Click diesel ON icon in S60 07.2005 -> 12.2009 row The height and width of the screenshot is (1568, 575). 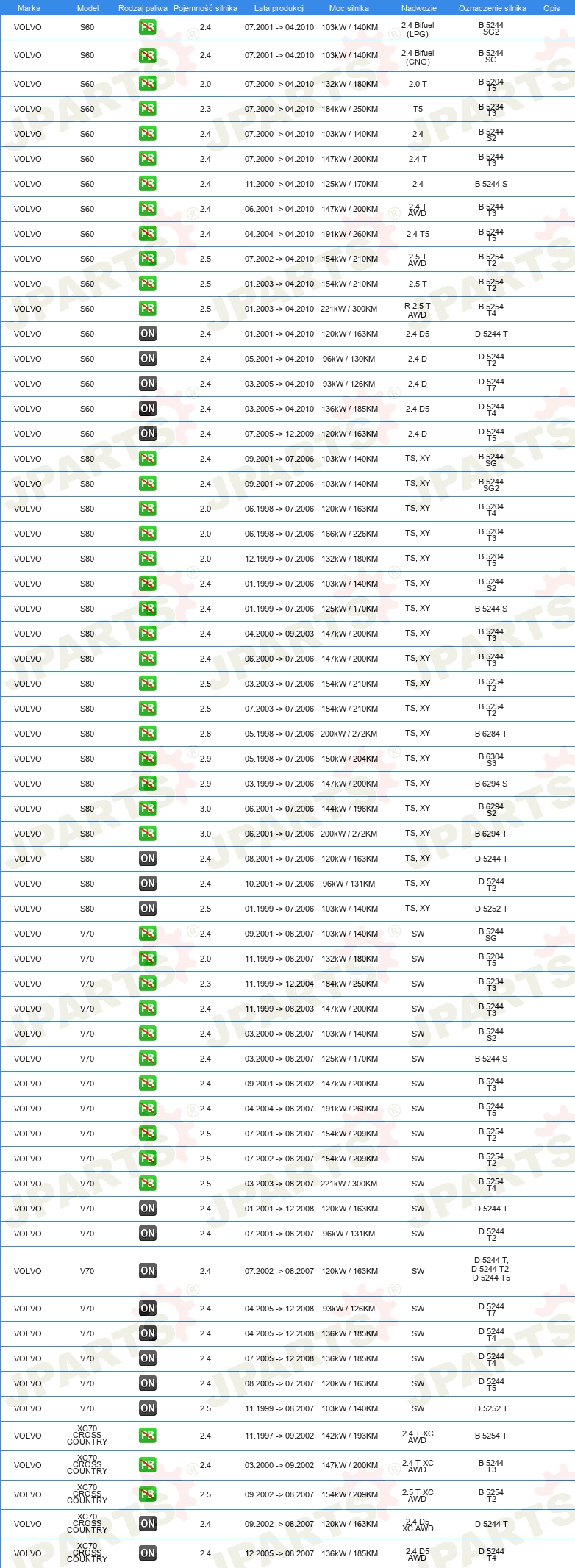pos(148,434)
